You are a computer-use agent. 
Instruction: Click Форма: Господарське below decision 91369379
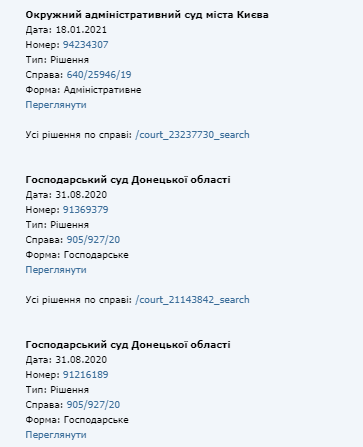click(x=77, y=255)
